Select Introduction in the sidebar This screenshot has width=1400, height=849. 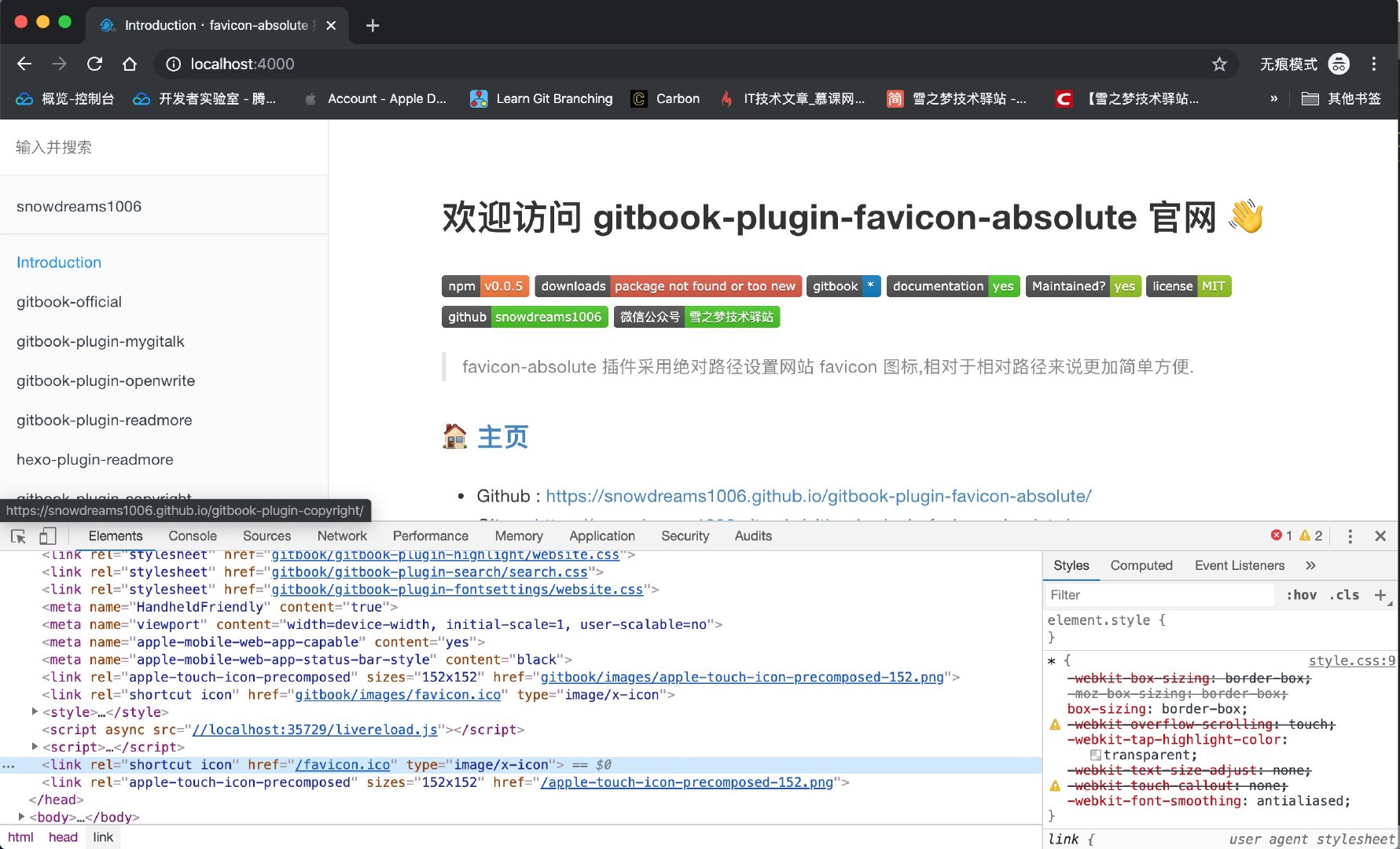(59, 262)
